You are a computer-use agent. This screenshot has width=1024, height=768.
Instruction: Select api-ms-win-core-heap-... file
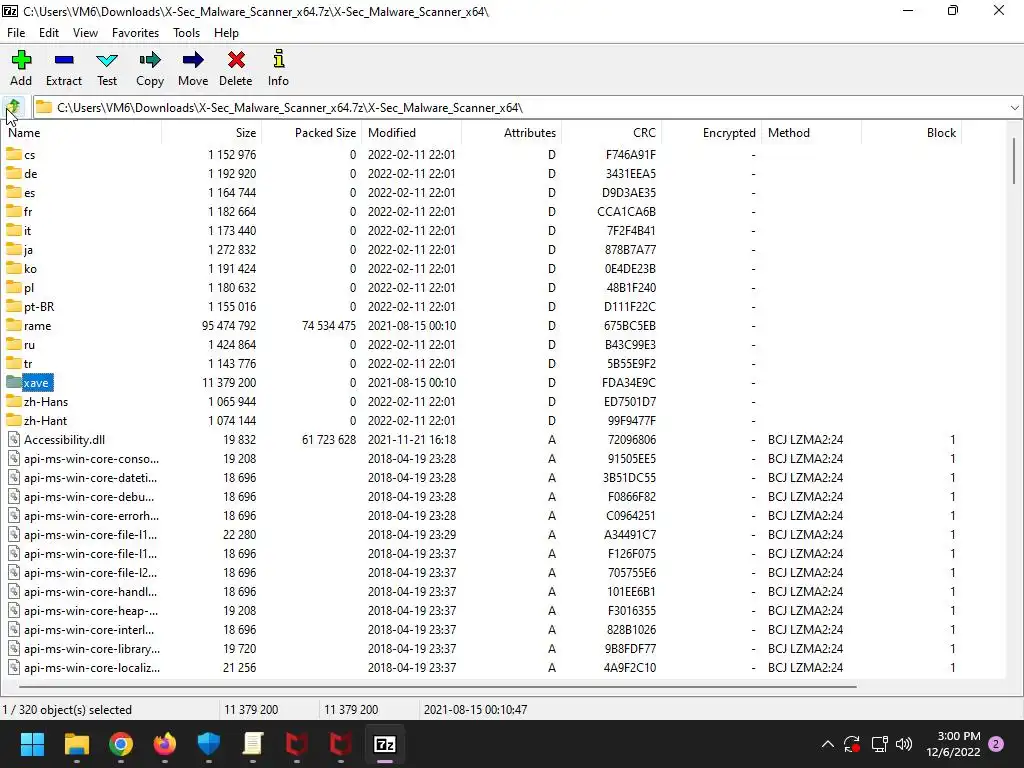[x=91, y=611]
